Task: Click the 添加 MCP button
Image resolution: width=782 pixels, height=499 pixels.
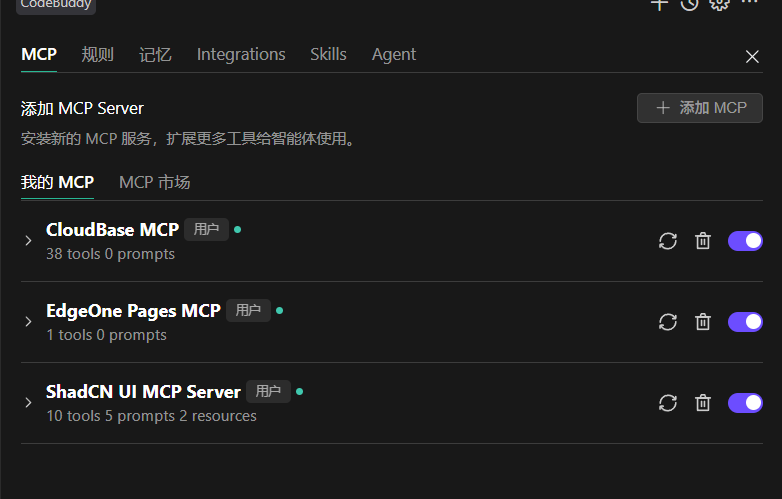Action: (700, 108)
